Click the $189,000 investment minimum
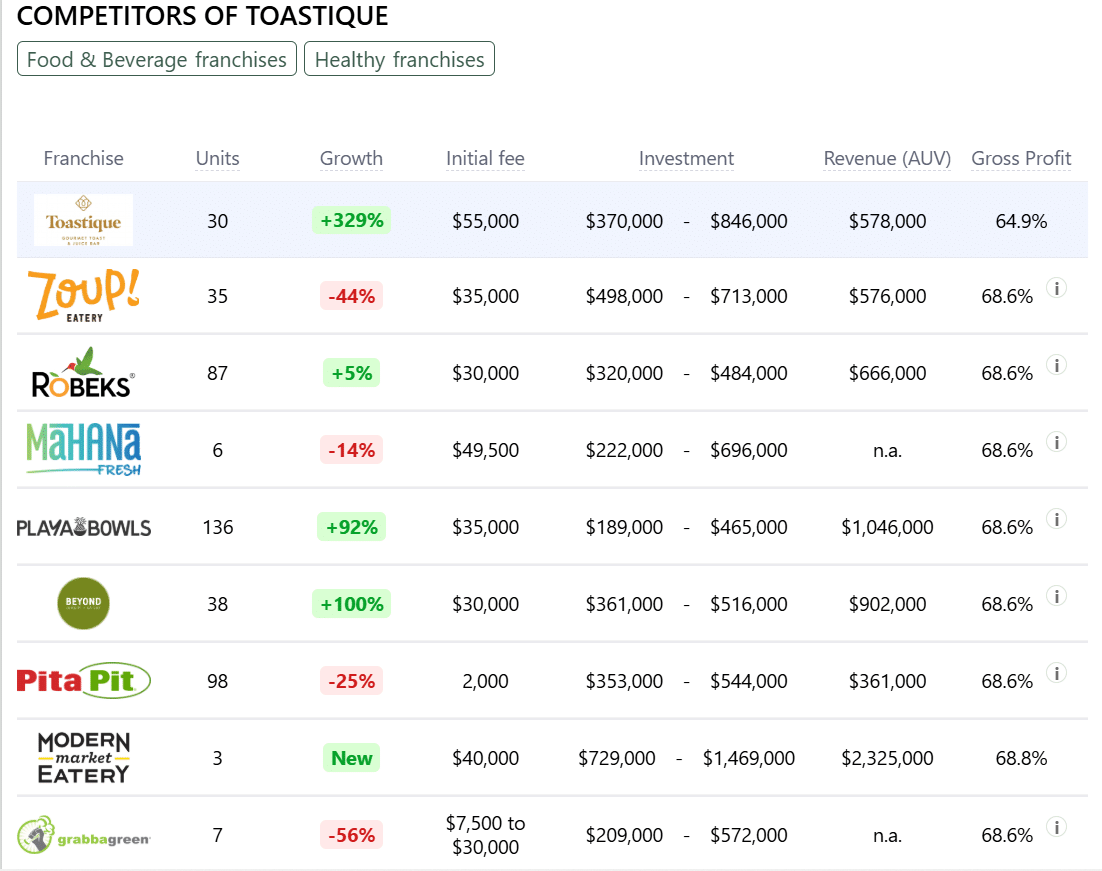The width and height of the screenshot is (1102, 871). point(624,527)
